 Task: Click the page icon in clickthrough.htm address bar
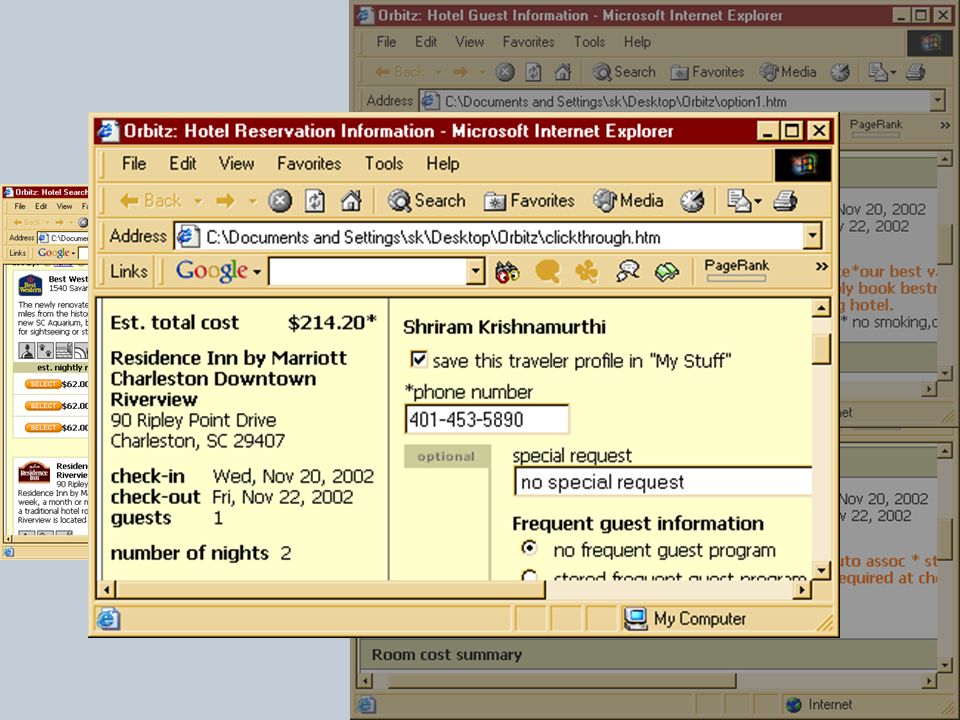(189, 237)
